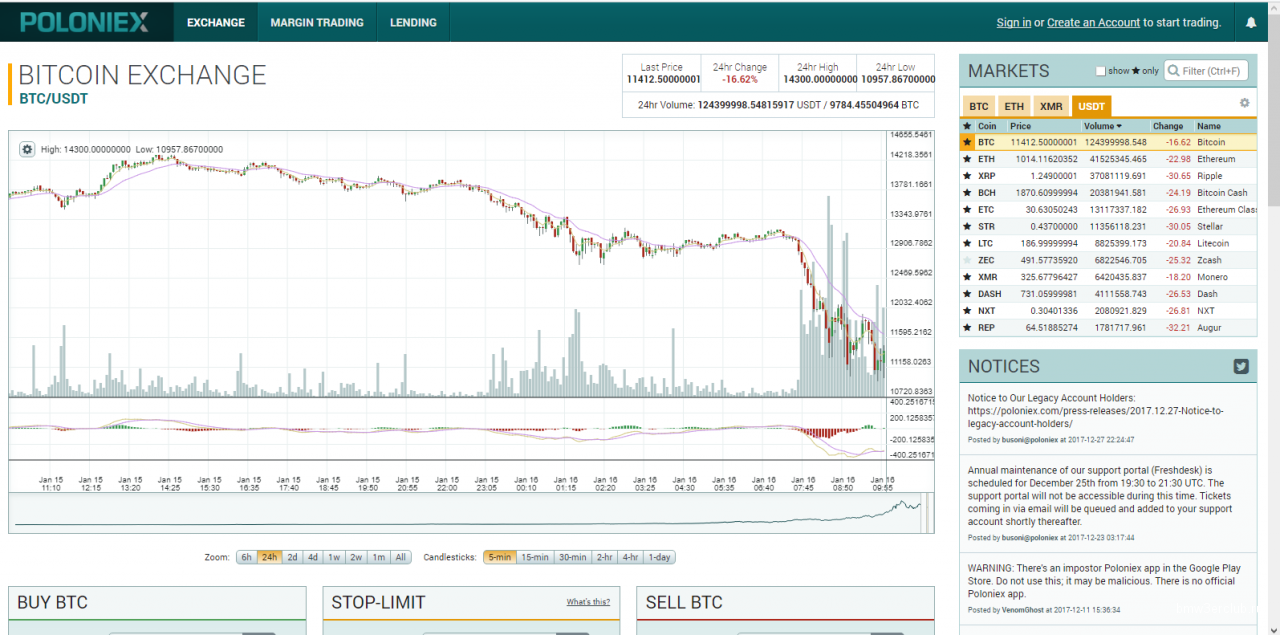Select the Litecoin market row name
The image size is (1280, 635).
pos(1213,244)
